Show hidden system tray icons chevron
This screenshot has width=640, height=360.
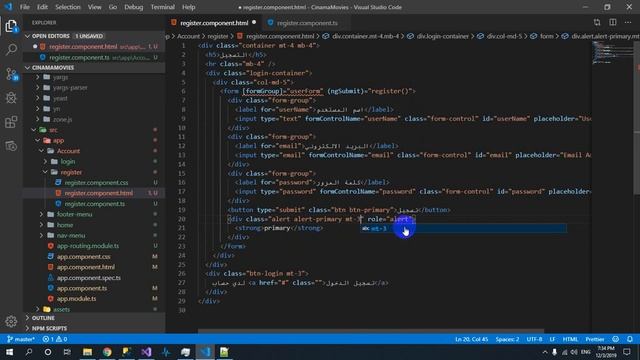[x=544, y=352]
